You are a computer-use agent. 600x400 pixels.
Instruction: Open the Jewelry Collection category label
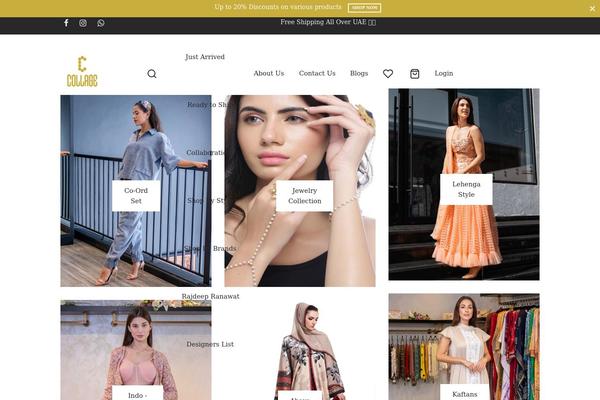(305, 196)
